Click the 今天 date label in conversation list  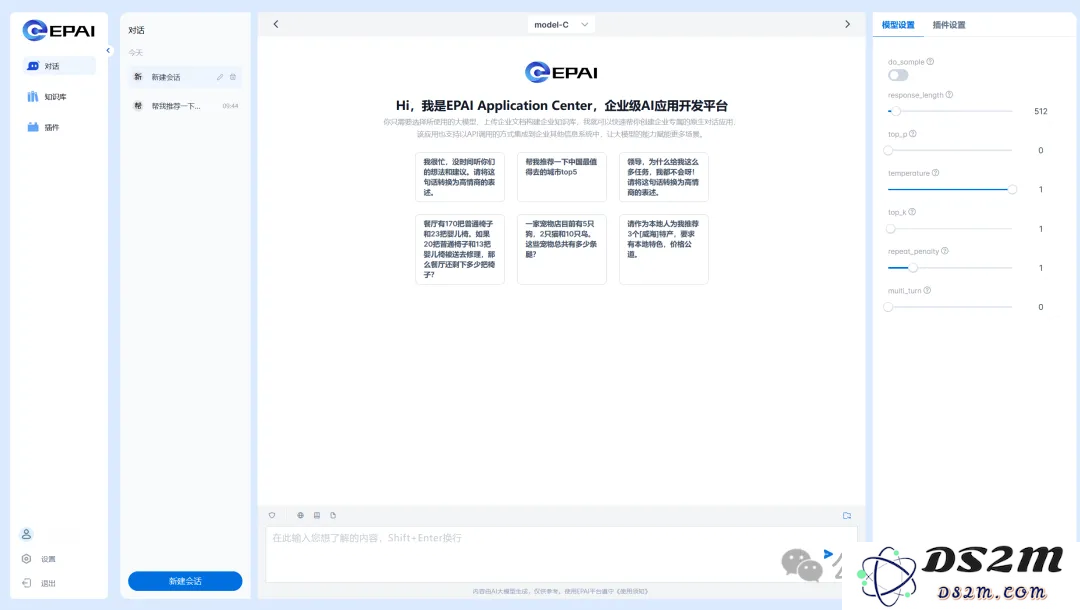click(x=136, y=52)
